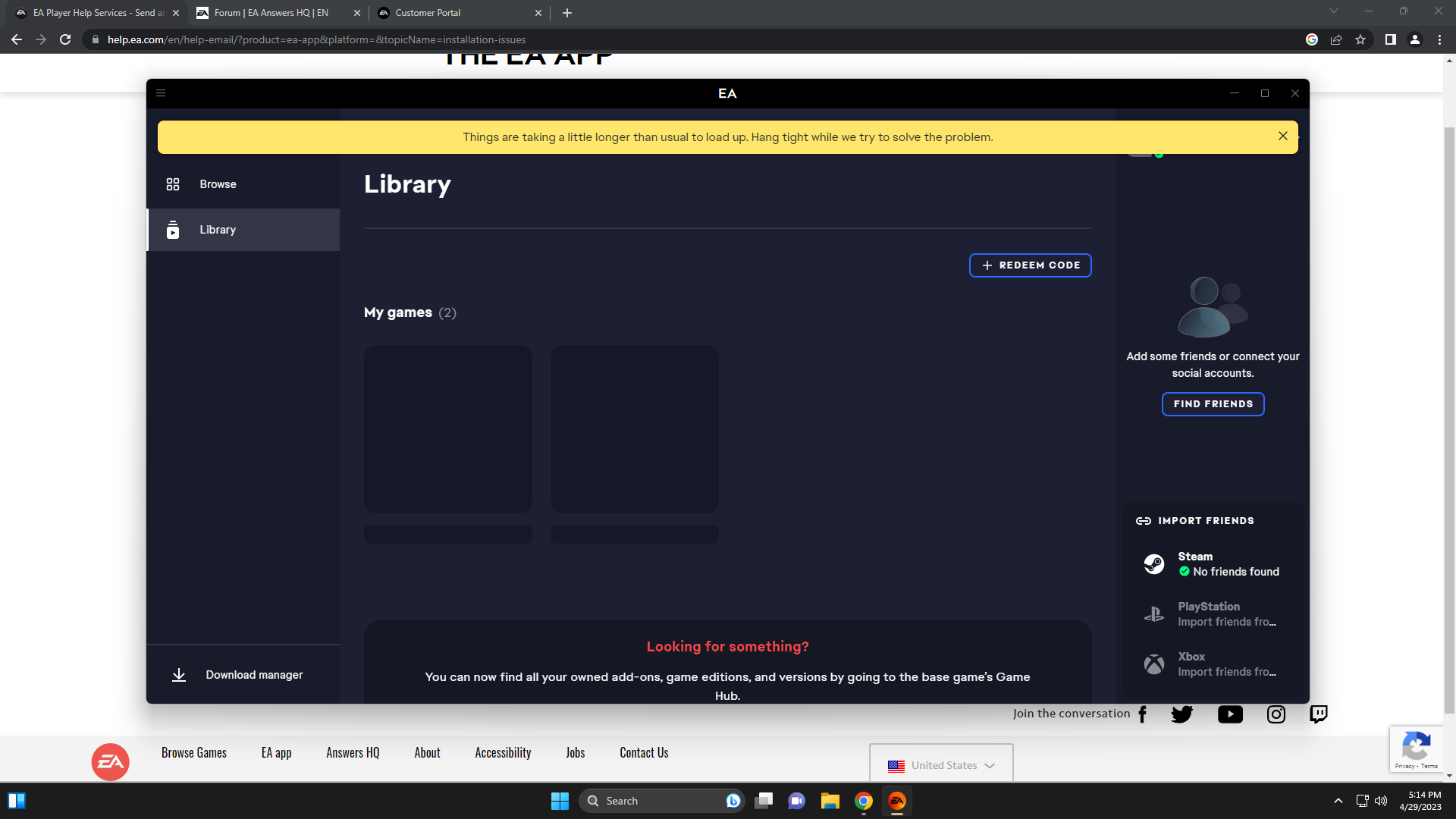Dismiss the yellow loading warning banner
The image size is (1456, 819).
click(1282, 136)
